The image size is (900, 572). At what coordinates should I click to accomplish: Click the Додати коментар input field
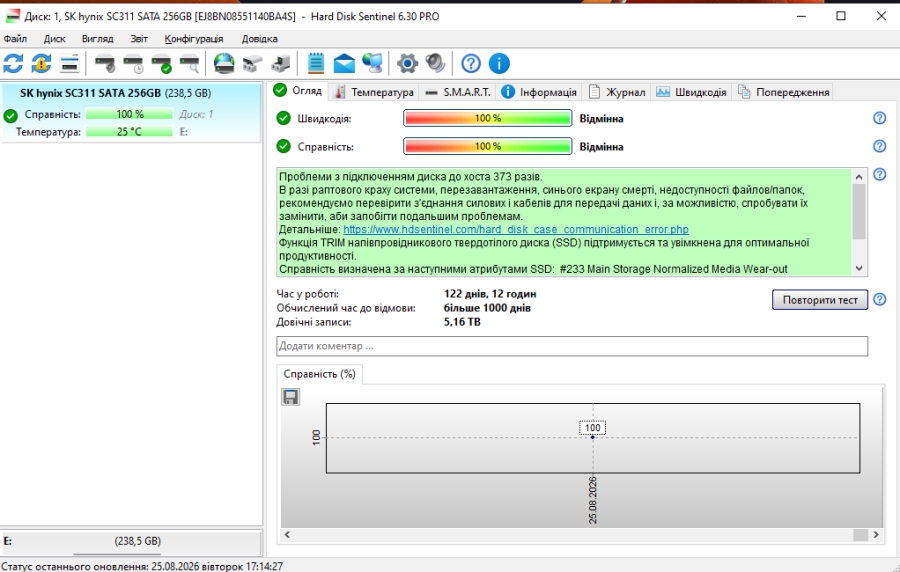[572, 346]
